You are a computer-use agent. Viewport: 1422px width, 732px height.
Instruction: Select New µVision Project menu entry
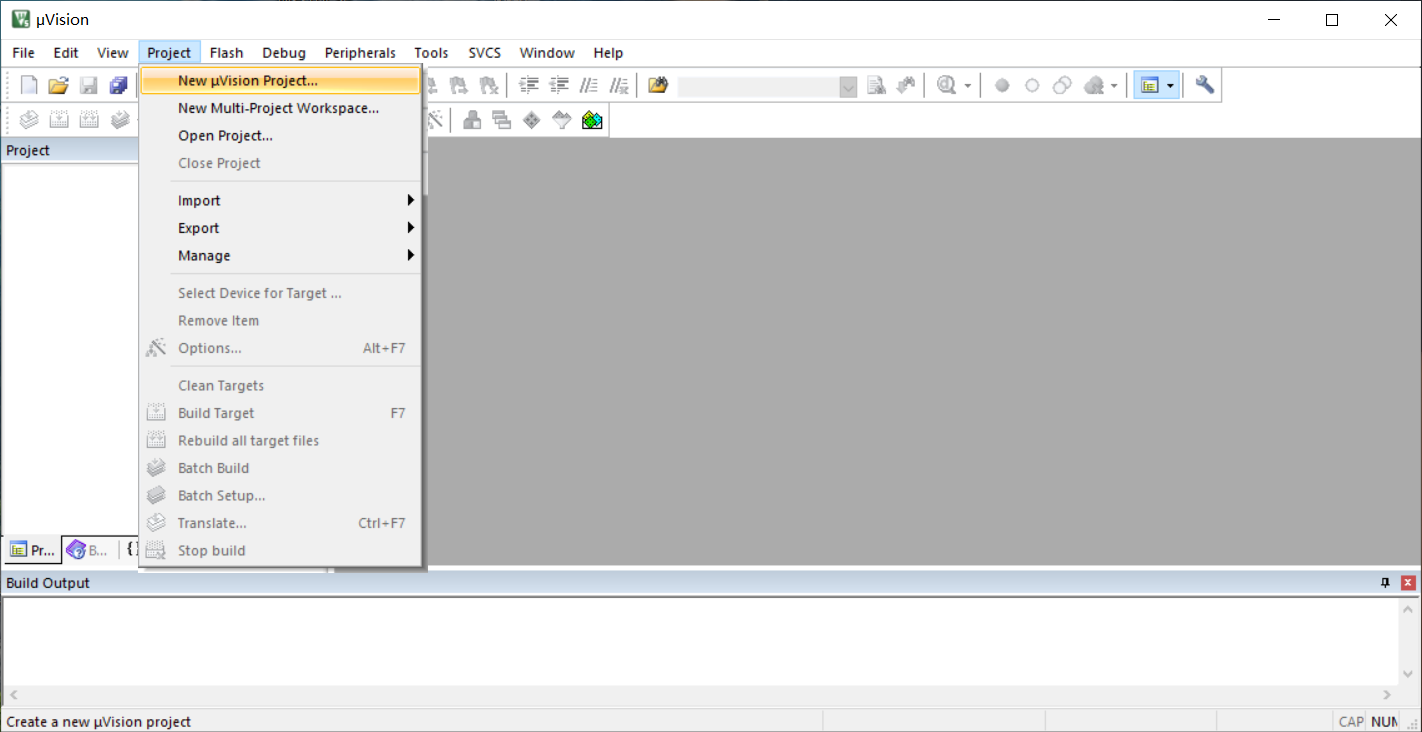click(281, 81)
